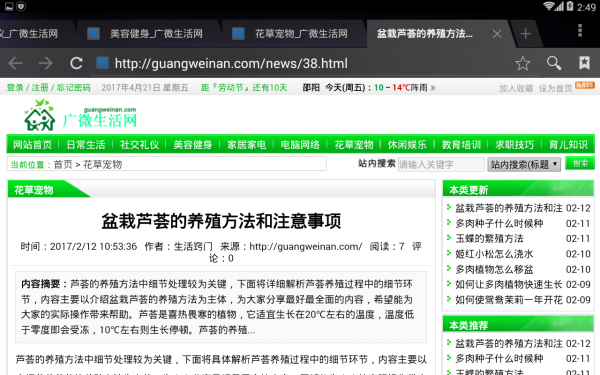Viewport: 600px width, 375px height.
Task: Close the 盆栽芦荟的养殖方法 tab
Action: pyautogui.click(x=497, y=34)
